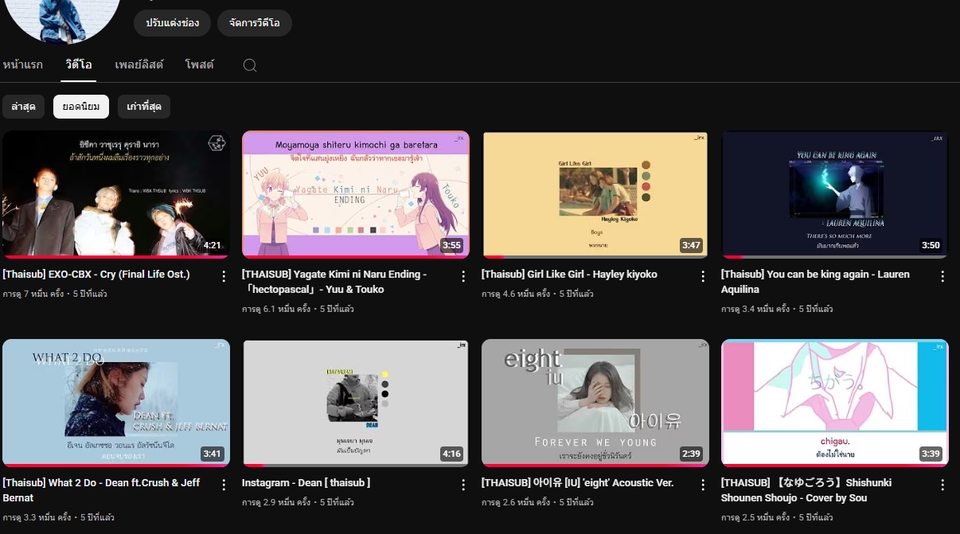960x534 pixels.
Task: Click the 'การดู 3.4 หมื่น ครั้ง' view count text
Action: click(x=756, y=309)
